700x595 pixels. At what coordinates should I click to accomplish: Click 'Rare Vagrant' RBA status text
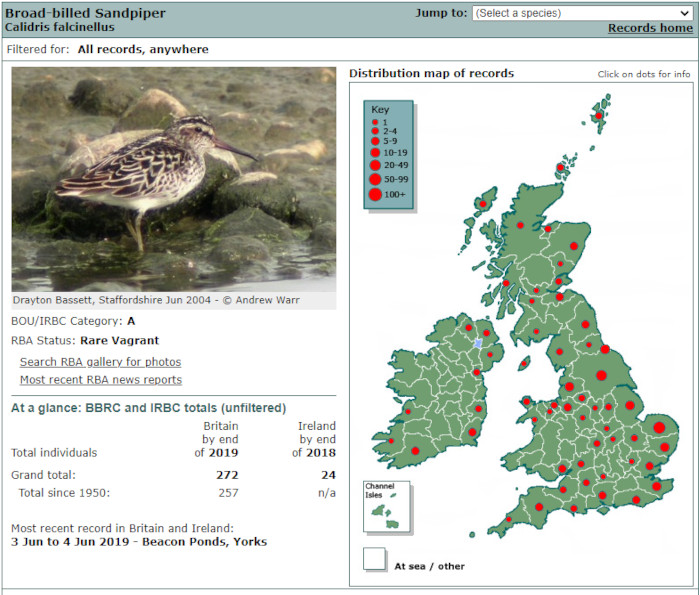click(x=120, y=341)
